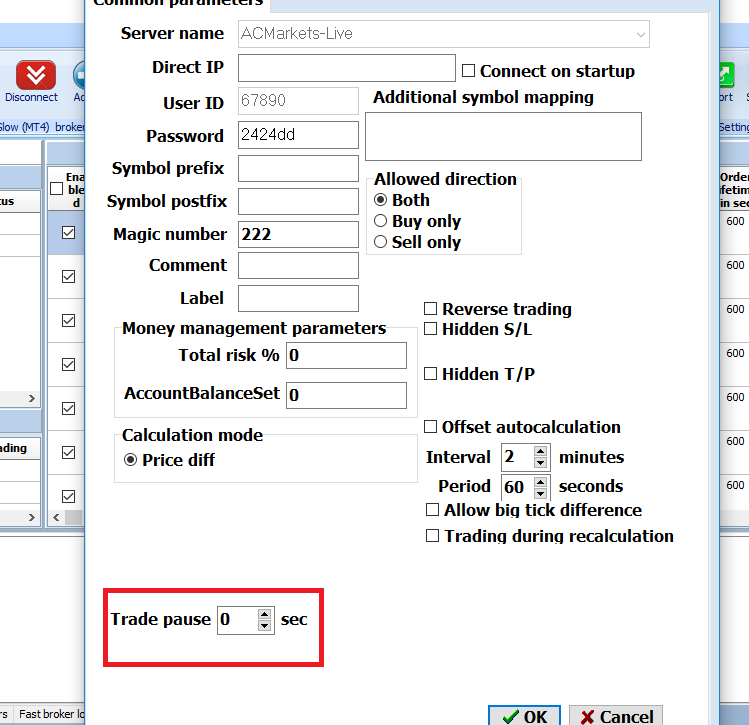Increase Period seconds value

point(540,481)
